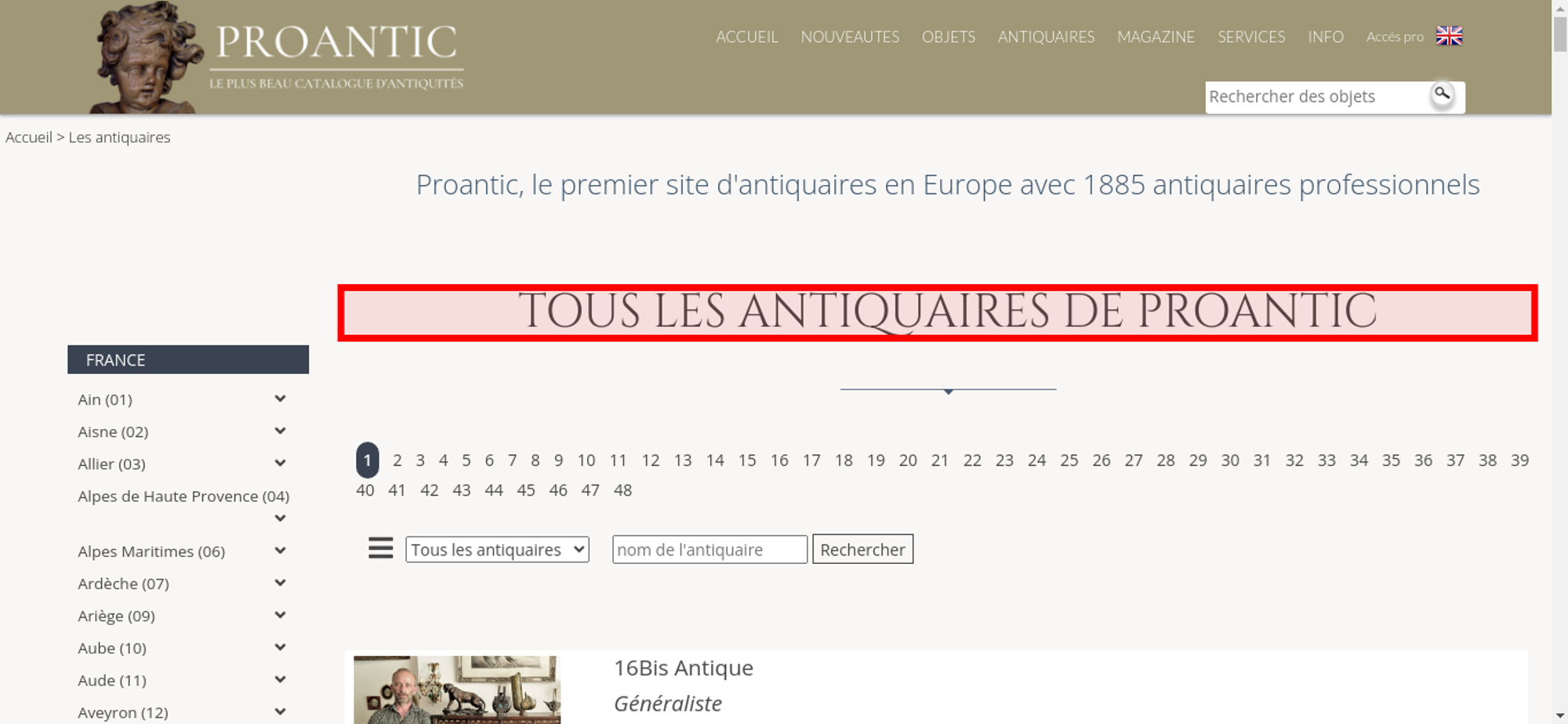This screenshot has height=724, width=1568.
Task: Go to page 10 of results
Action: click(586, 460)
